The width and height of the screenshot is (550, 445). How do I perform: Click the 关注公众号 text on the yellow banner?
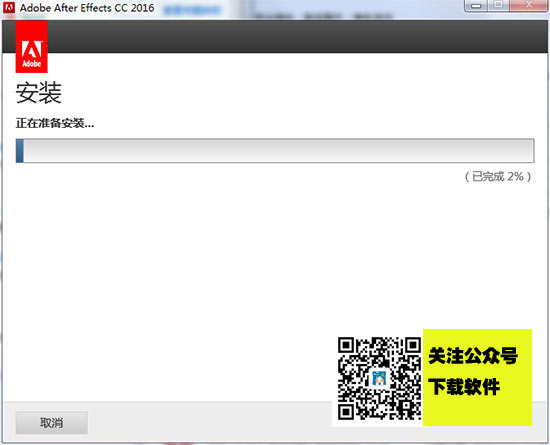point(473,356)
